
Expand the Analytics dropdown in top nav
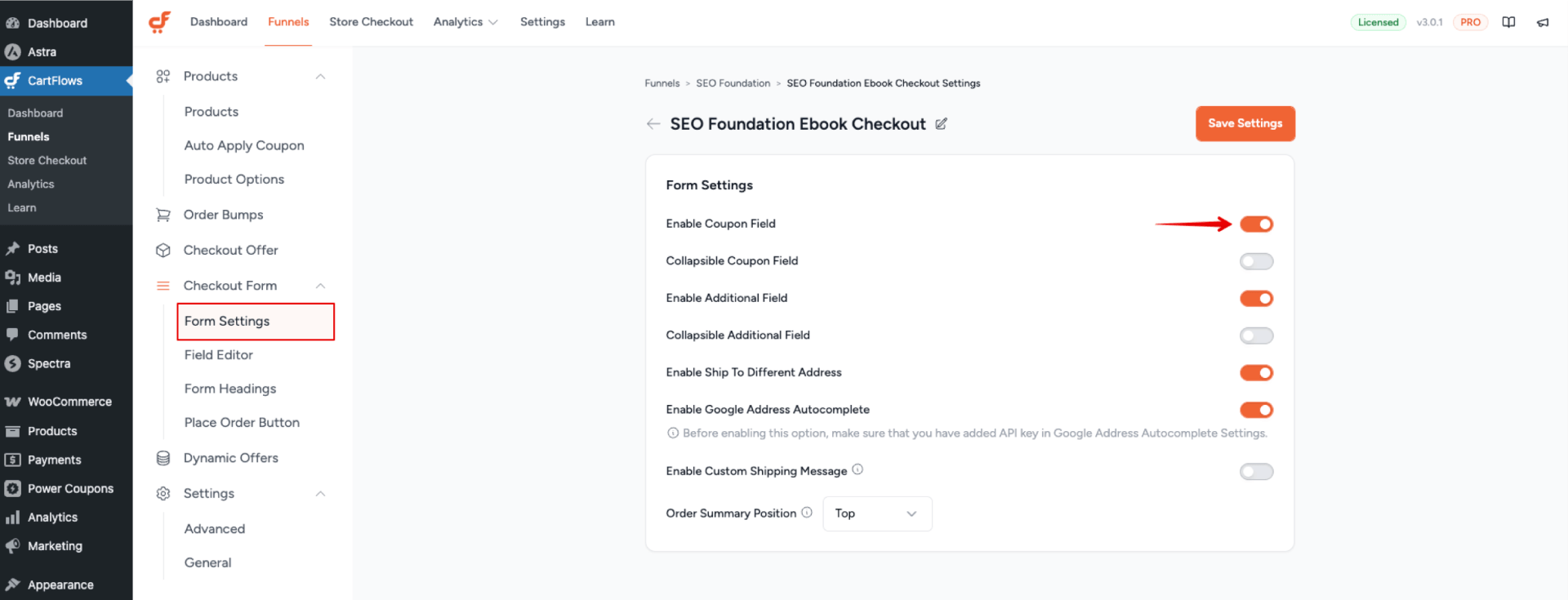coord(465,22)
